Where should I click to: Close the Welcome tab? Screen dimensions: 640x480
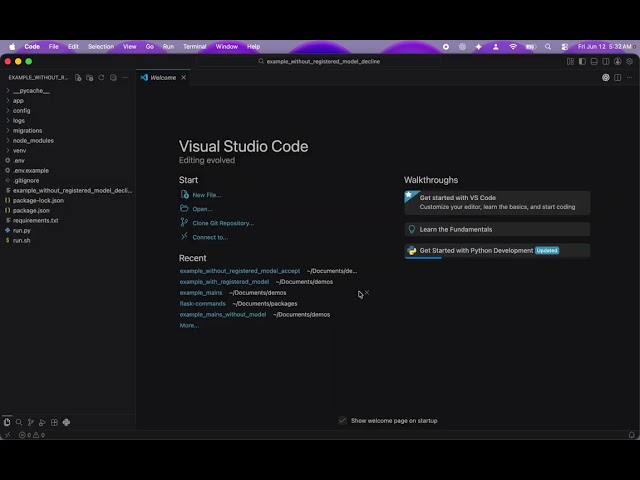pos(184,78)
